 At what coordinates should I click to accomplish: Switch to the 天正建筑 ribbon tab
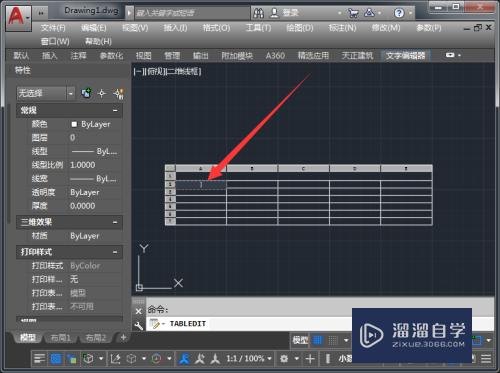(x=357, y=55)
